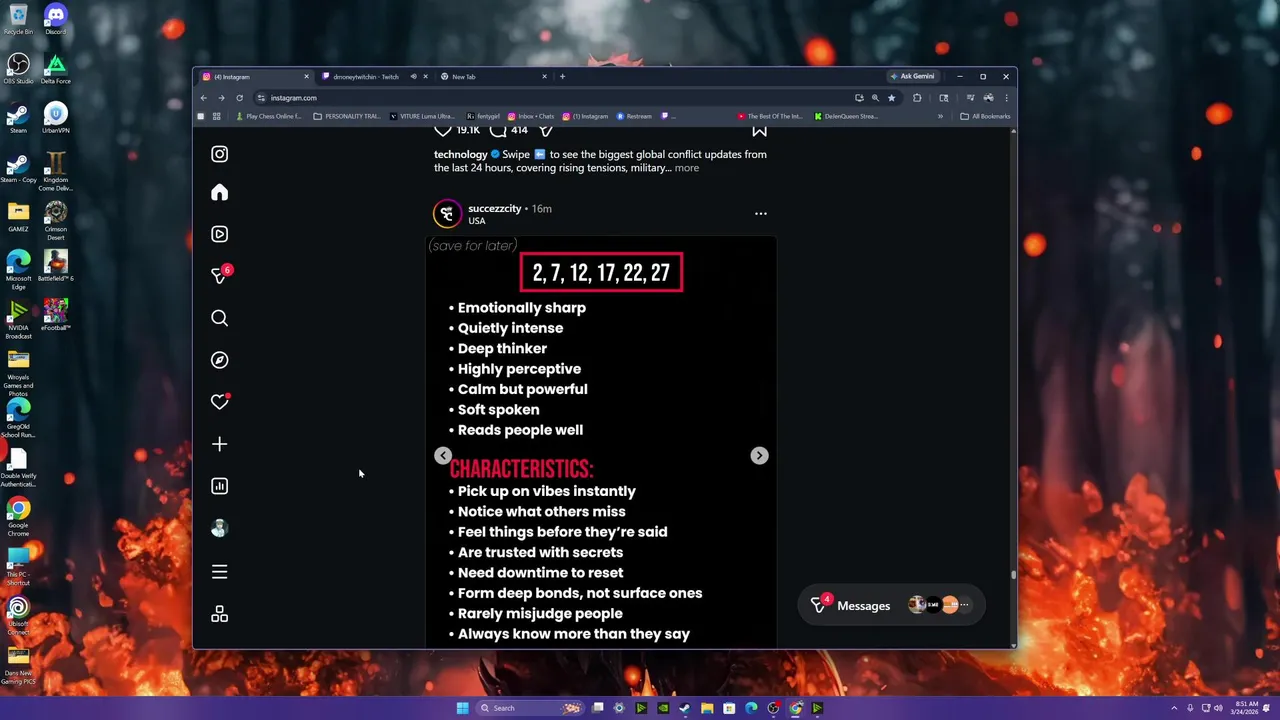Go back in Chrome
The image size is (1280, 720).
pyautogui.click(x=203, y=98)
